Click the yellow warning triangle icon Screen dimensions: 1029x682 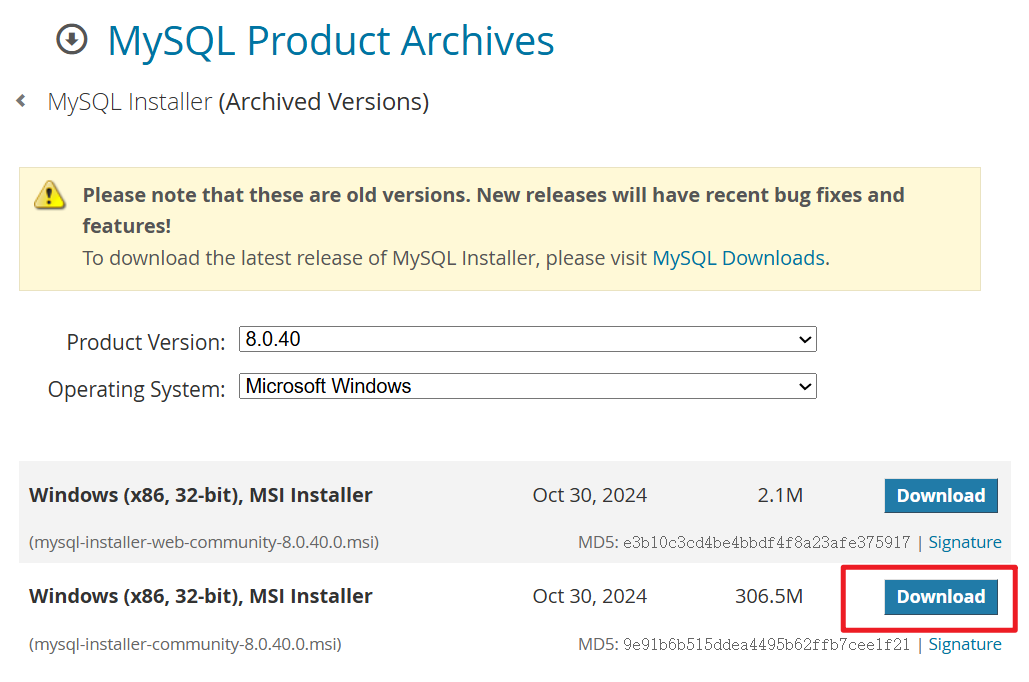(x=49, y=195)
